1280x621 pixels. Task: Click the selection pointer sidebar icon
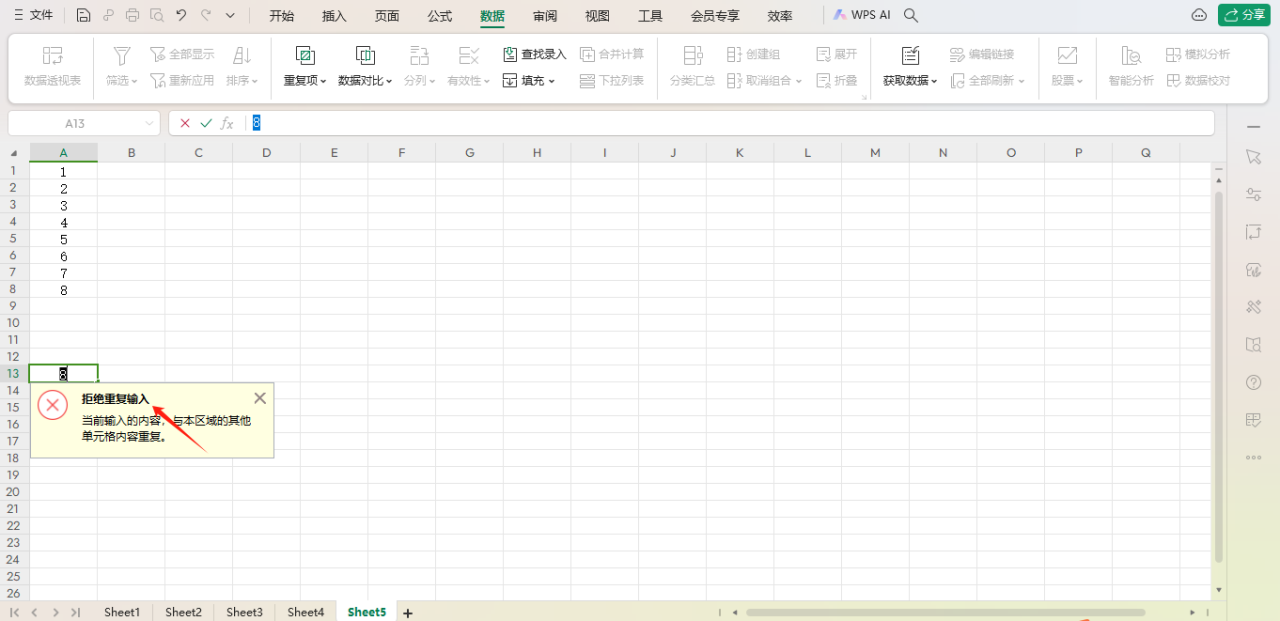pyautogui.click(x=1253, y=157)
